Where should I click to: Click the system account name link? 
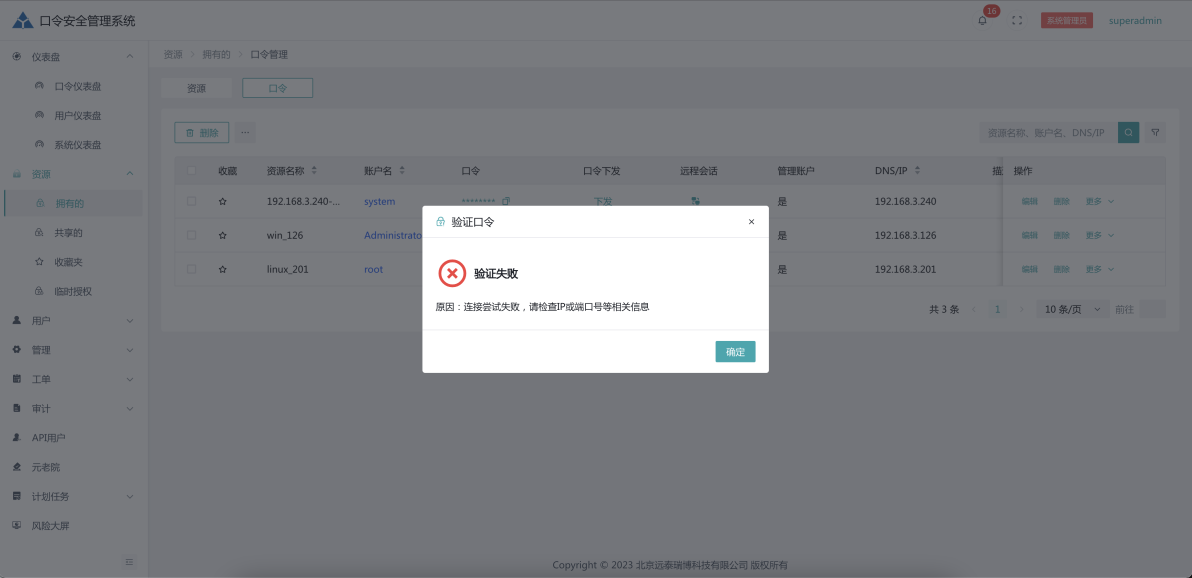click(x=379, y=201)
